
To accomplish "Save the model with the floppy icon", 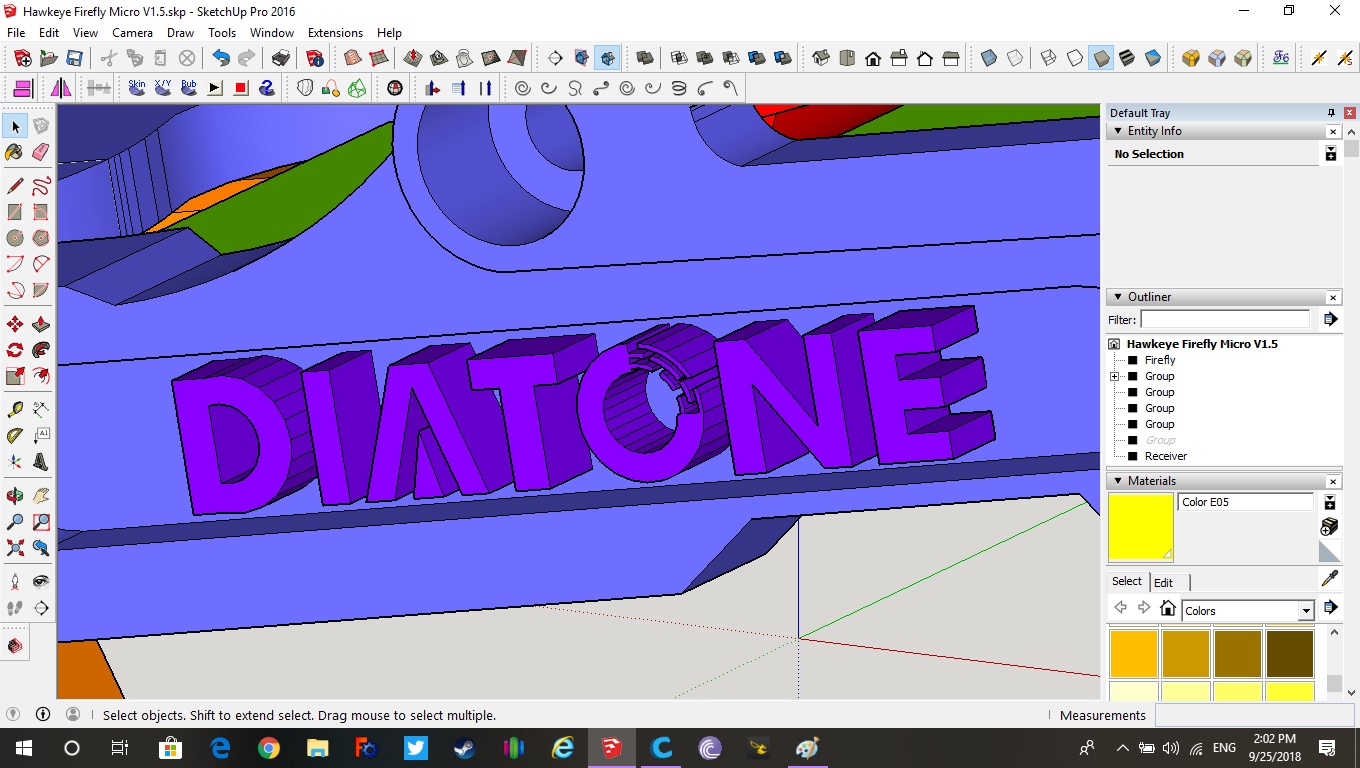I will pos(74,58).
